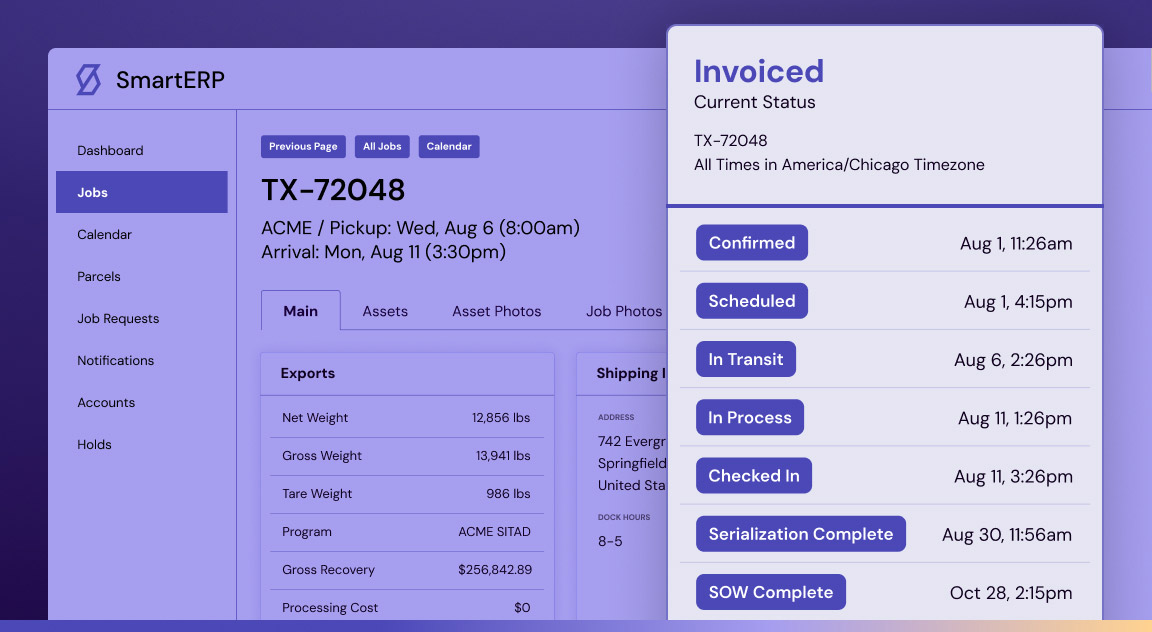Image resolution: width=1152 pixels, height=632 pixels.
Task: Open the Asset Photos tab
Action: [x=496, y=311]
